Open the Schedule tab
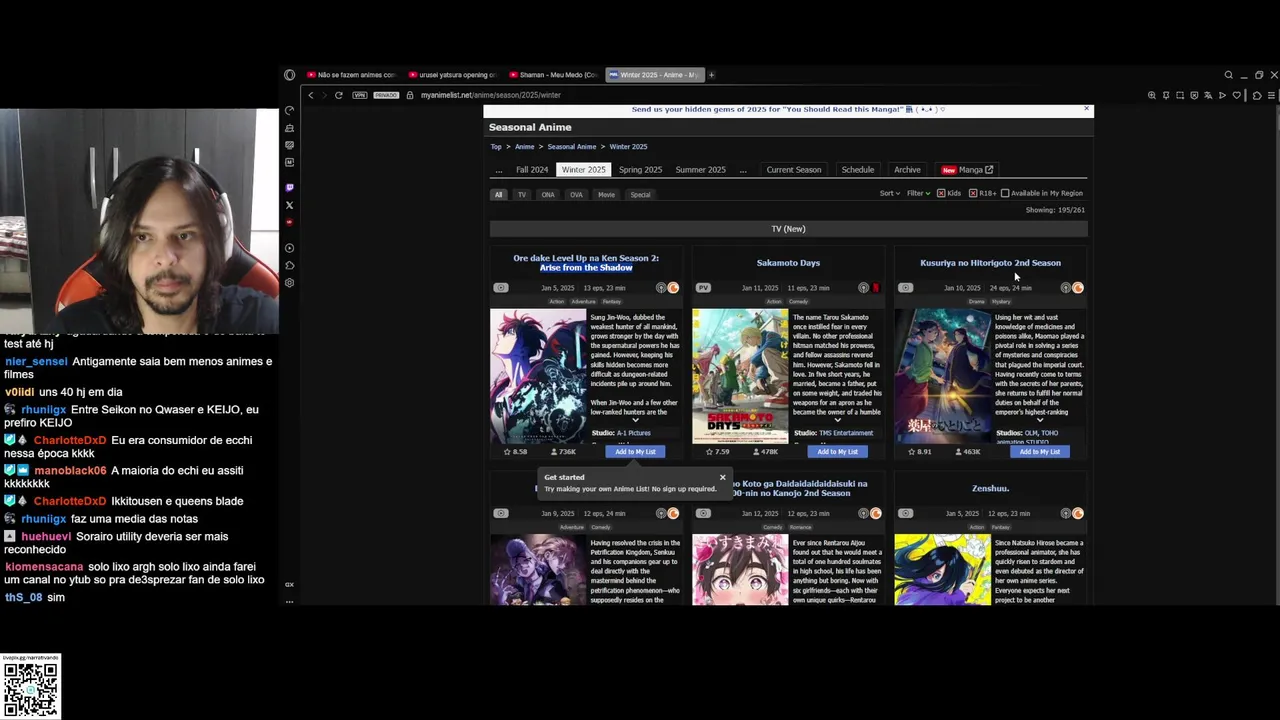This screenshot has height=720, width=1280. (857, 170)
